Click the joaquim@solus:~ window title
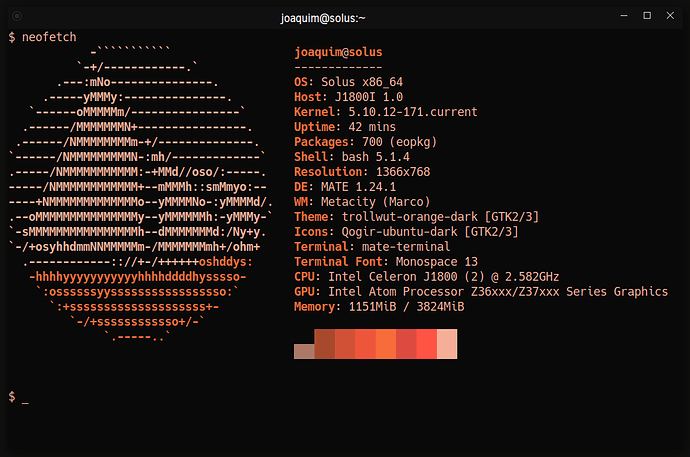Image resolution: width=690 pixels, height=457 pixels. (x=323, y=18)
